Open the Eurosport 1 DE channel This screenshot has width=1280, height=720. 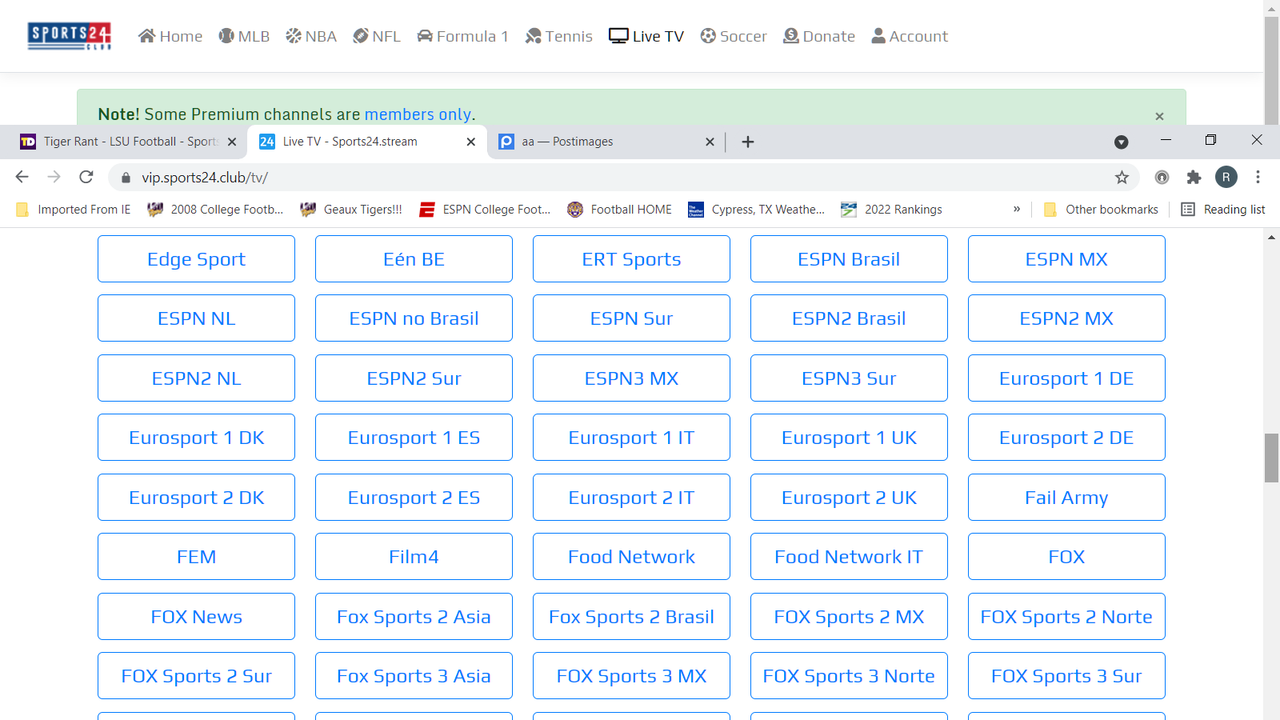tap(1066, 378)
